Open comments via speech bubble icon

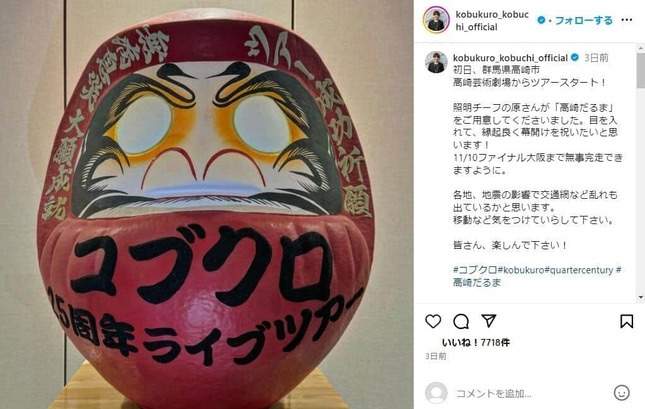point(461,321)
